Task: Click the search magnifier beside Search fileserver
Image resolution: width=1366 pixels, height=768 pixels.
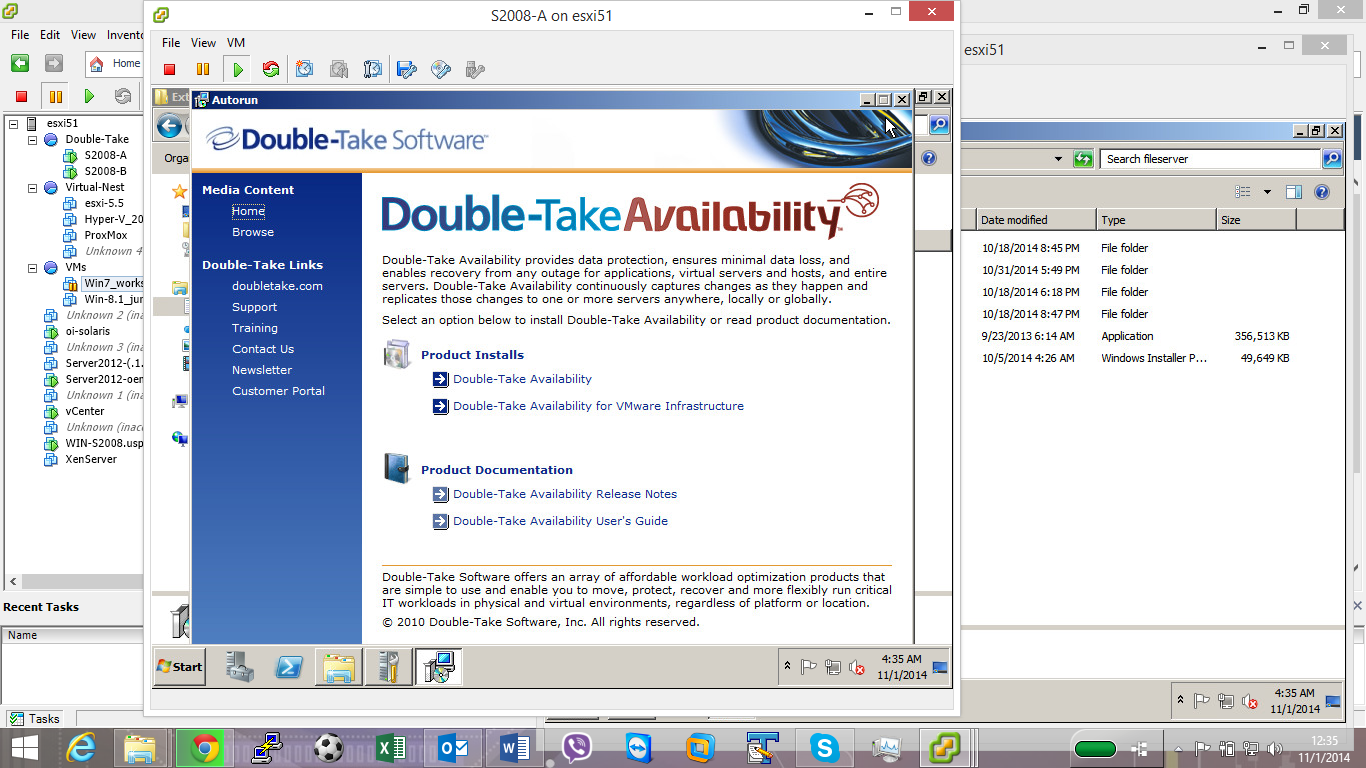Action: (1332, 159)
